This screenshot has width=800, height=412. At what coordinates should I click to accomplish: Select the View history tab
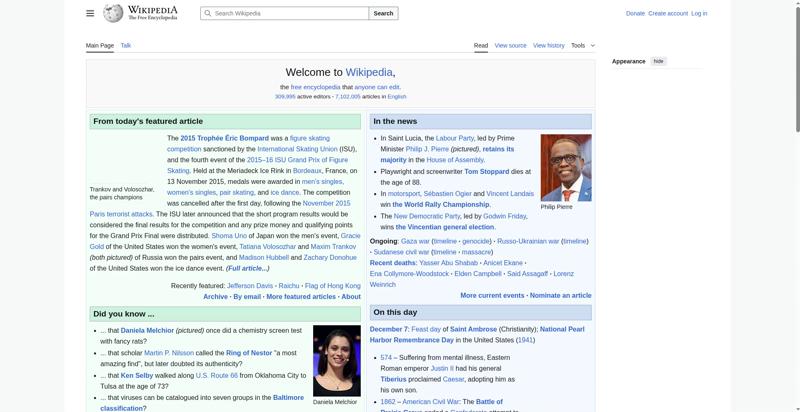(x=548, y=45)
